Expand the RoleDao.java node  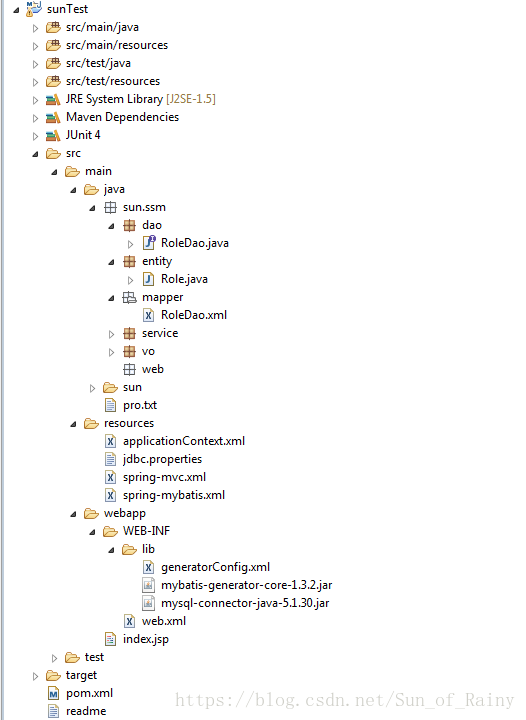(x=130, y=244)
